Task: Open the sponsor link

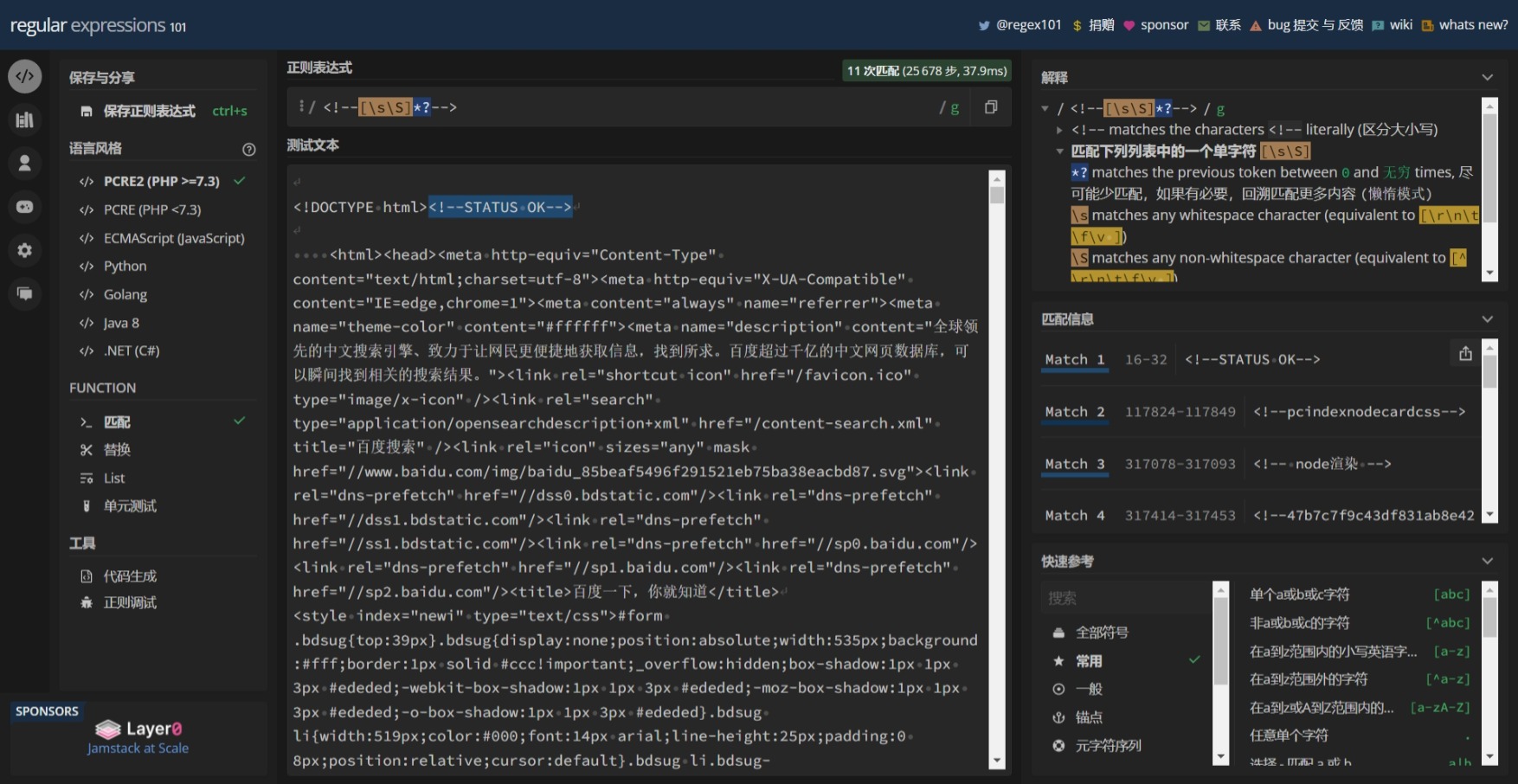Action: point(1155,25)
